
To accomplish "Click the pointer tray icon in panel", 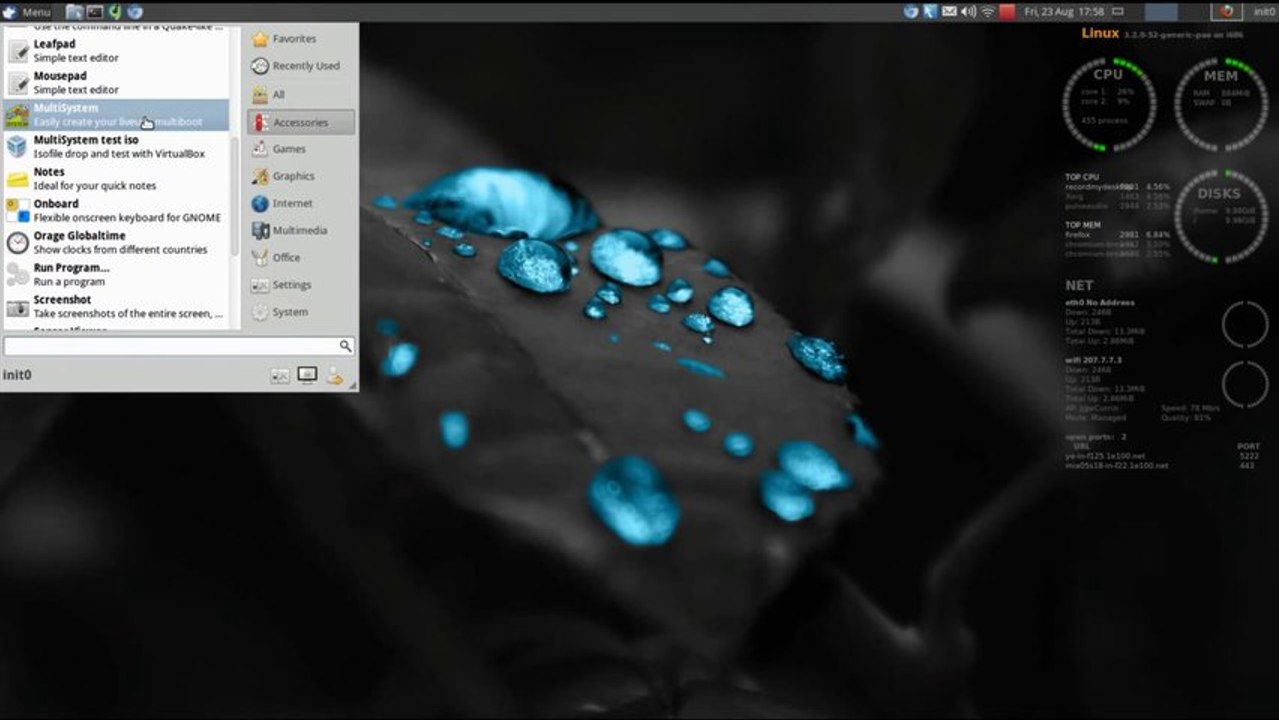I will point(930,12).
